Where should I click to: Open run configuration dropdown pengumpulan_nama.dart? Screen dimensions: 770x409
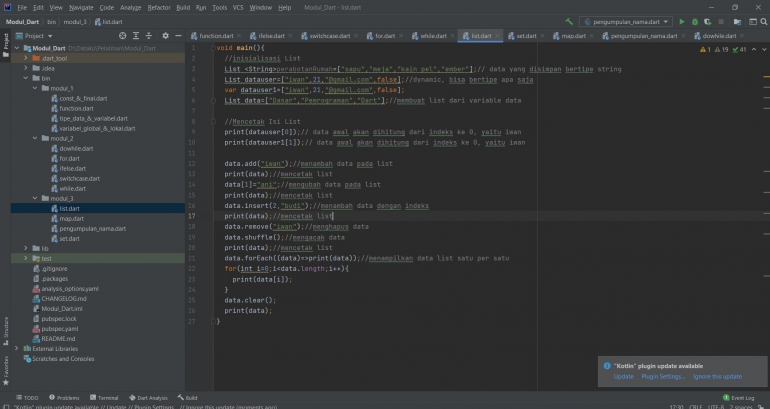point(626,22)
